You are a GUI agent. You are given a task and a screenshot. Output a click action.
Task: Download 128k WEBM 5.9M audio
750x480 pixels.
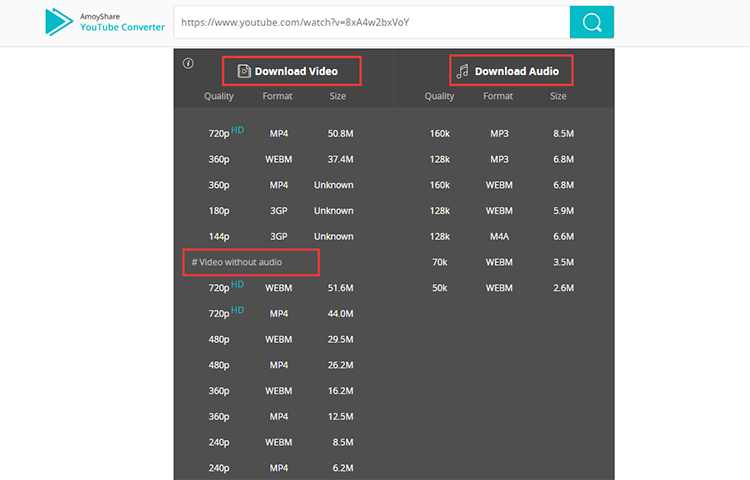[504, 211]
